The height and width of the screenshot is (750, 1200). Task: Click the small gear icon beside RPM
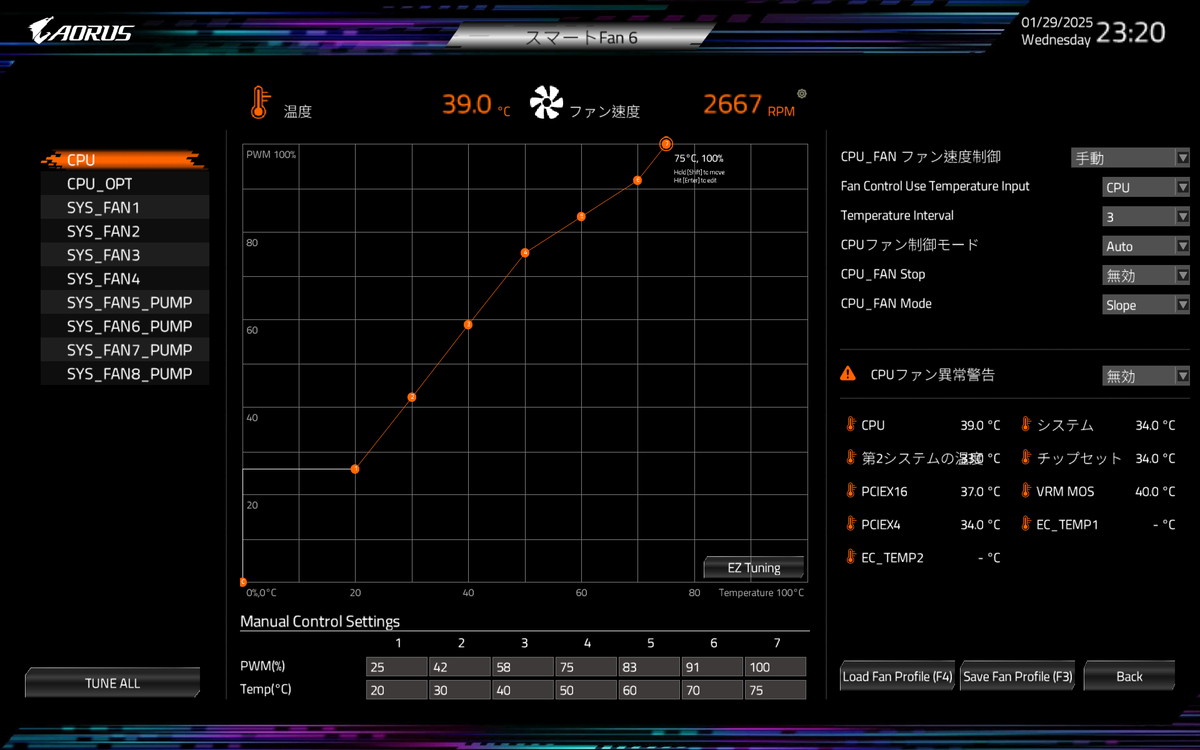pyautogui.click(x=801, y=94)
